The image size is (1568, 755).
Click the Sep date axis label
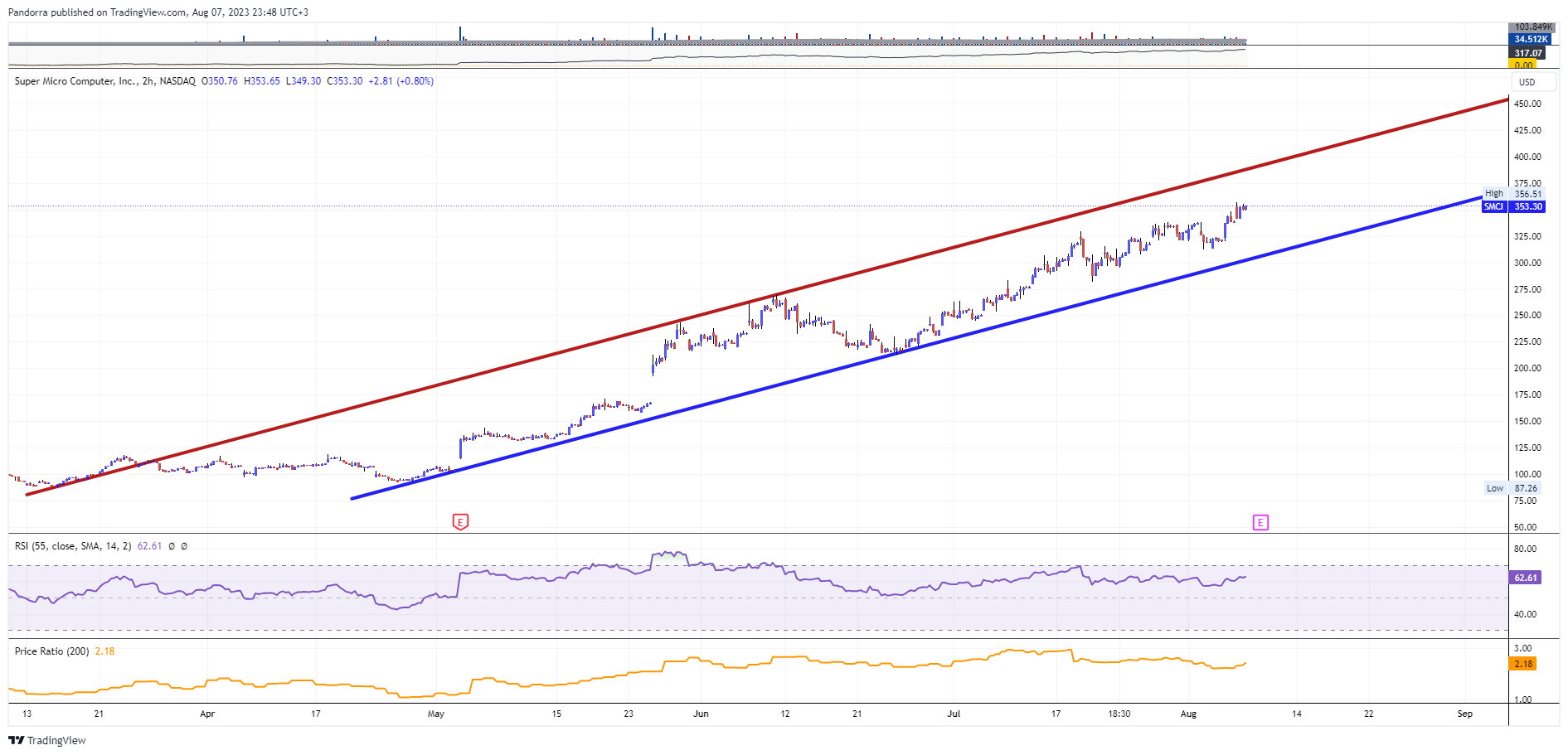(1465, 714)
